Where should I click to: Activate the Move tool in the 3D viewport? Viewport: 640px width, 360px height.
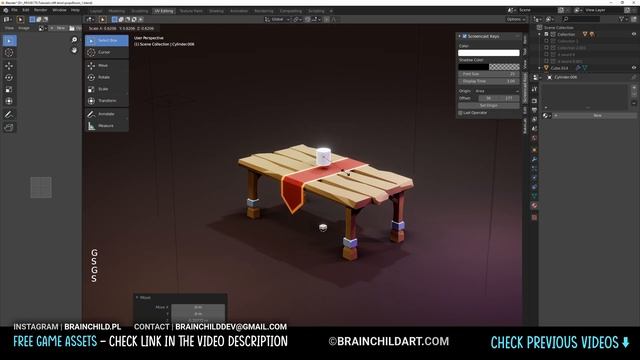click(x=107, y=65)
